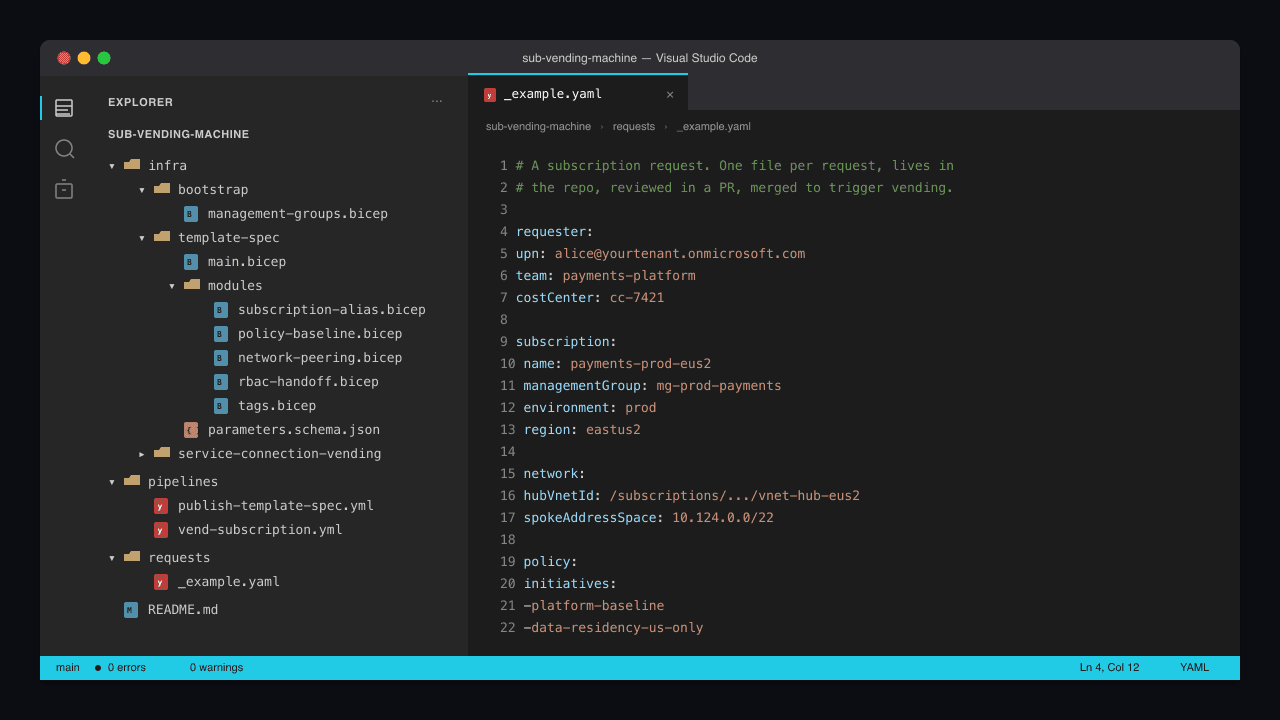Click the modules folder icon
The height and width of the screenshot is (720, 1280).
[x=192, y=285]
